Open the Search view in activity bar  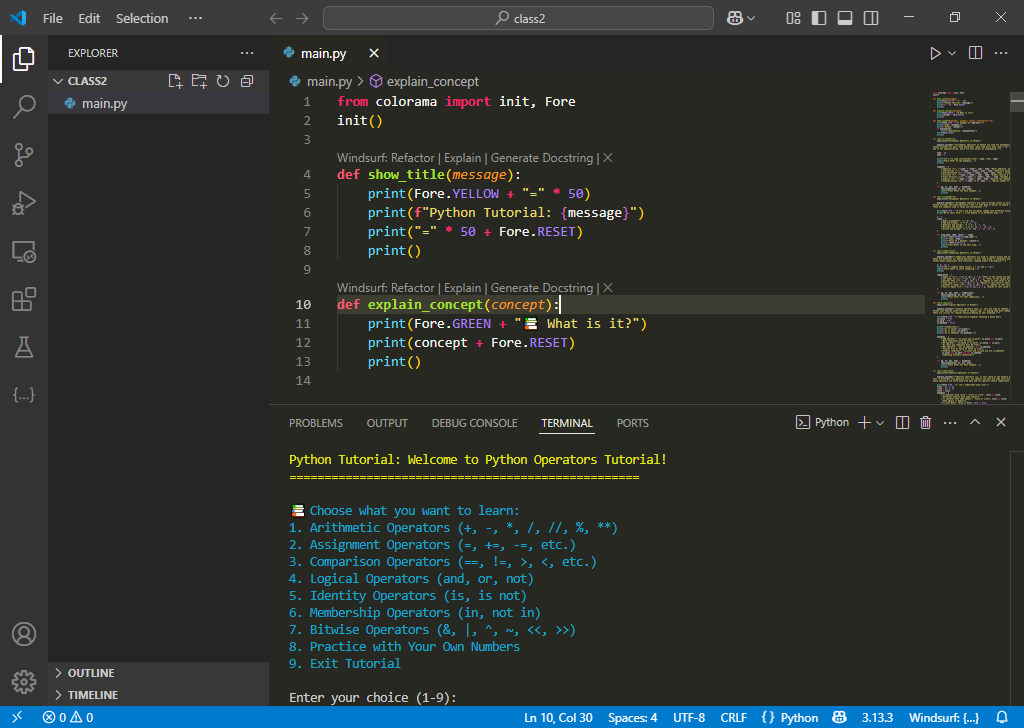tap(24, 106)
